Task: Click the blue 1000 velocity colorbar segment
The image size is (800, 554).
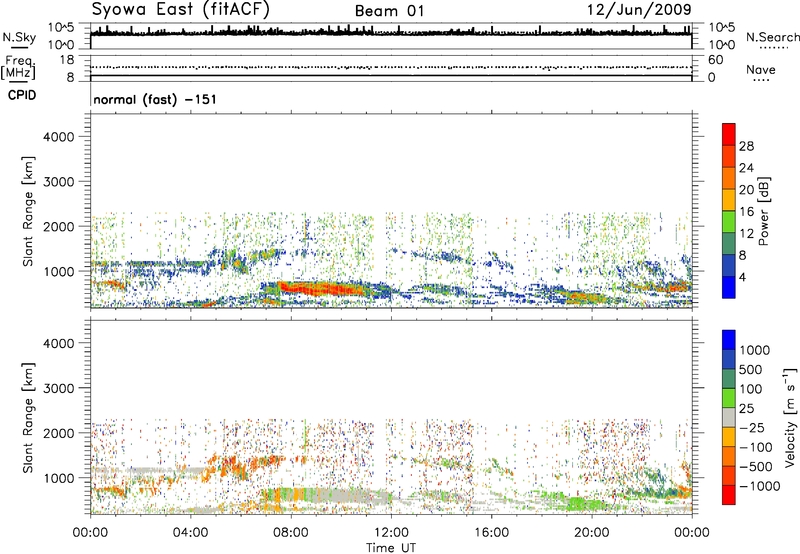Action: [729, 340]
